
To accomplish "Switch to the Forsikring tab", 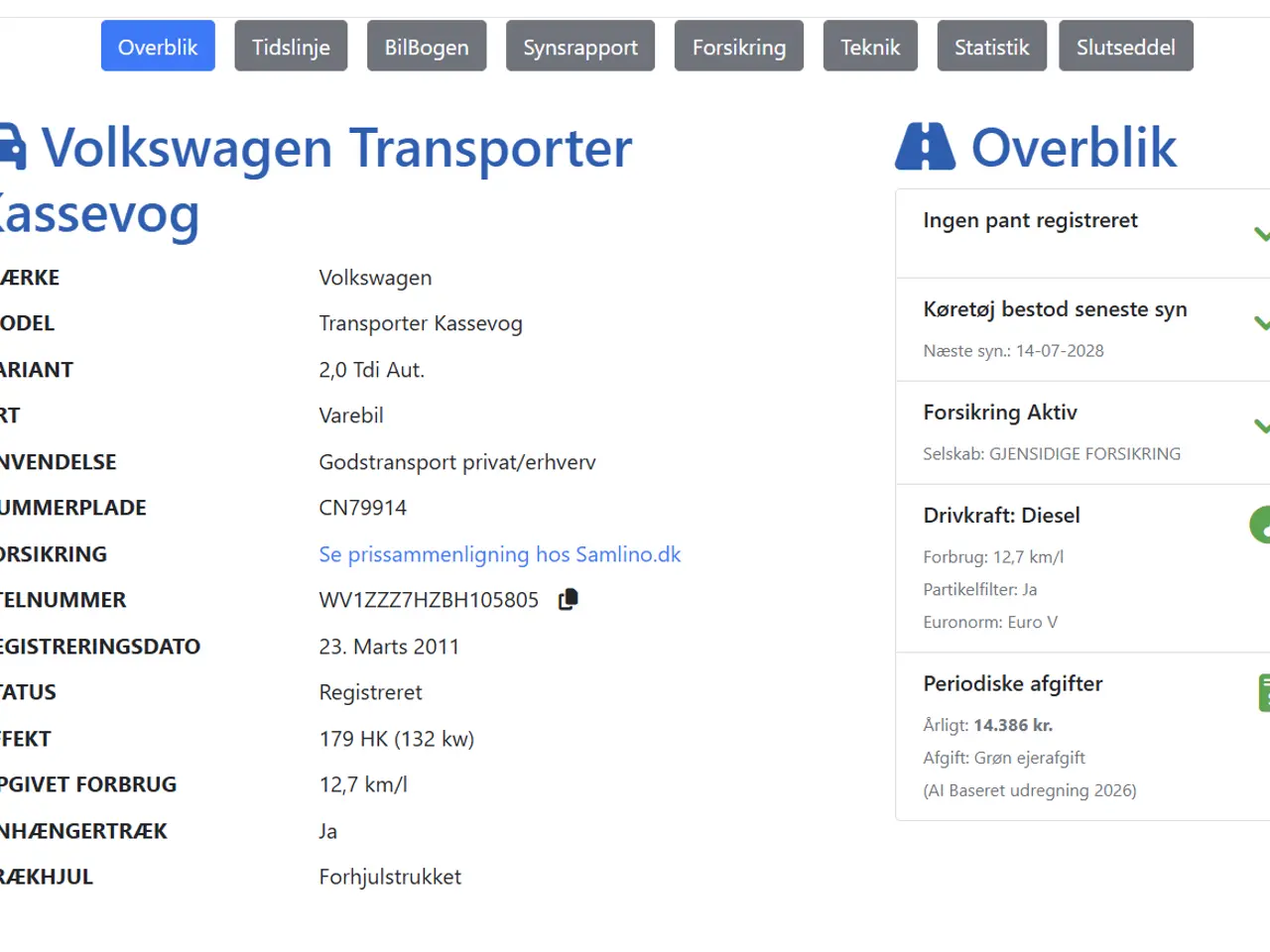I will tap(739, 47).
